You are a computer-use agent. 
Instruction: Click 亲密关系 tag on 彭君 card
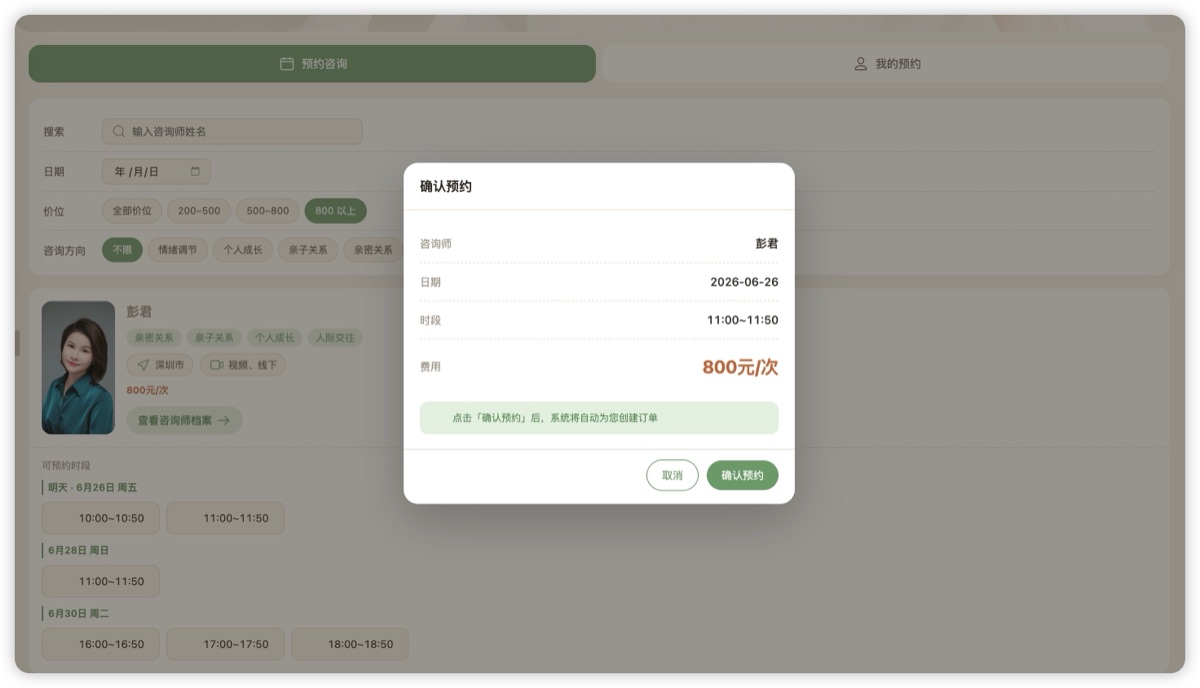click(154, 338)
